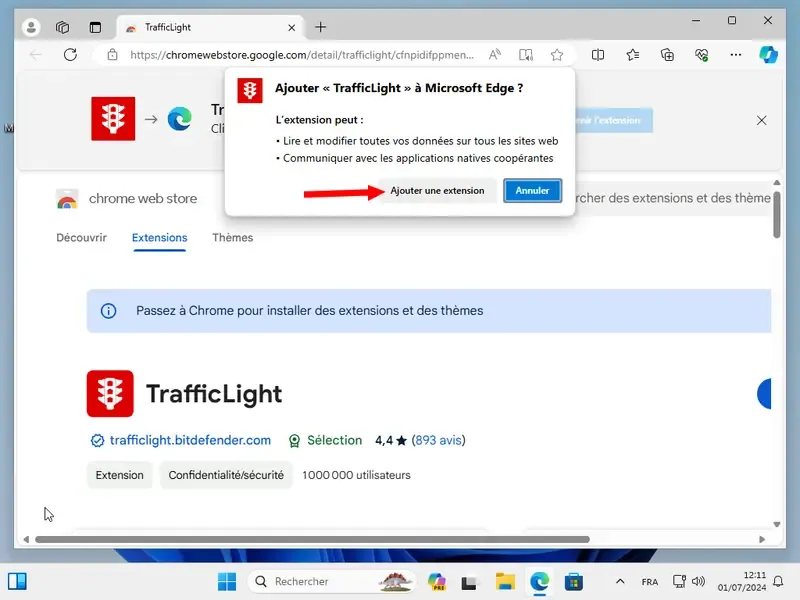800x600 pixels.
Task: Click the FRA language indicator
Action: tap(649, 582)
